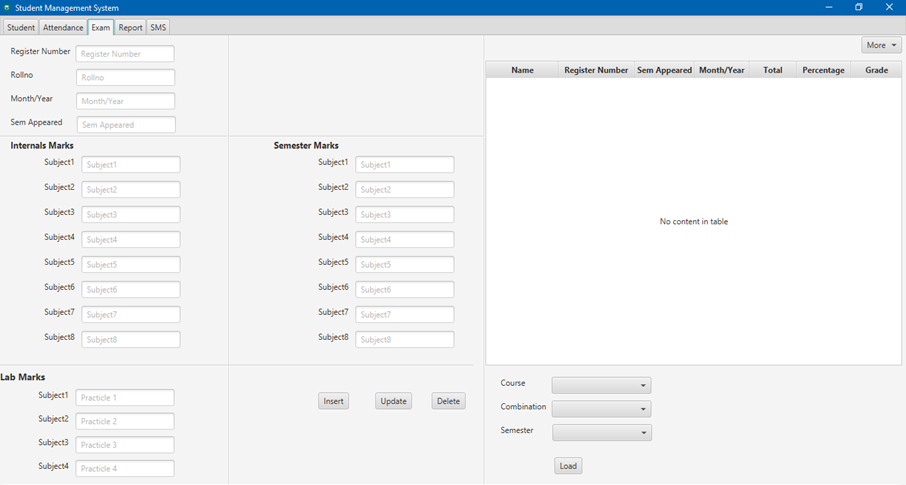Screen dimensions: 906x485
Task: Sort table by Name column header
Action: [522, 70]
